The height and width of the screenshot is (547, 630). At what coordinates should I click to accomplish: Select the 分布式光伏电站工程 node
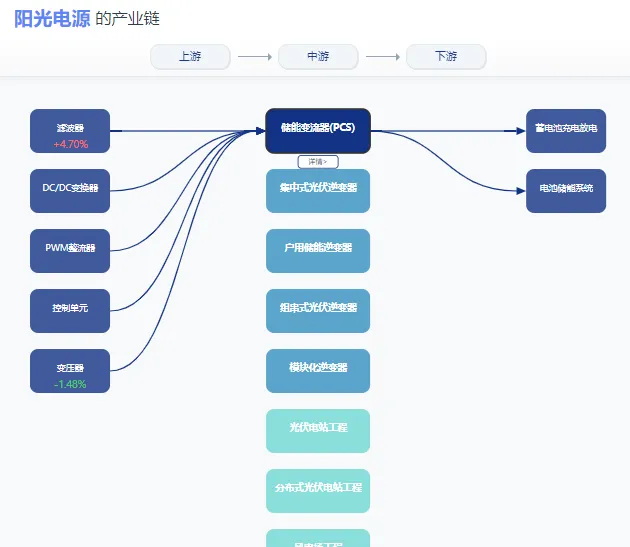pyautogui.click(x=318, y=491)
